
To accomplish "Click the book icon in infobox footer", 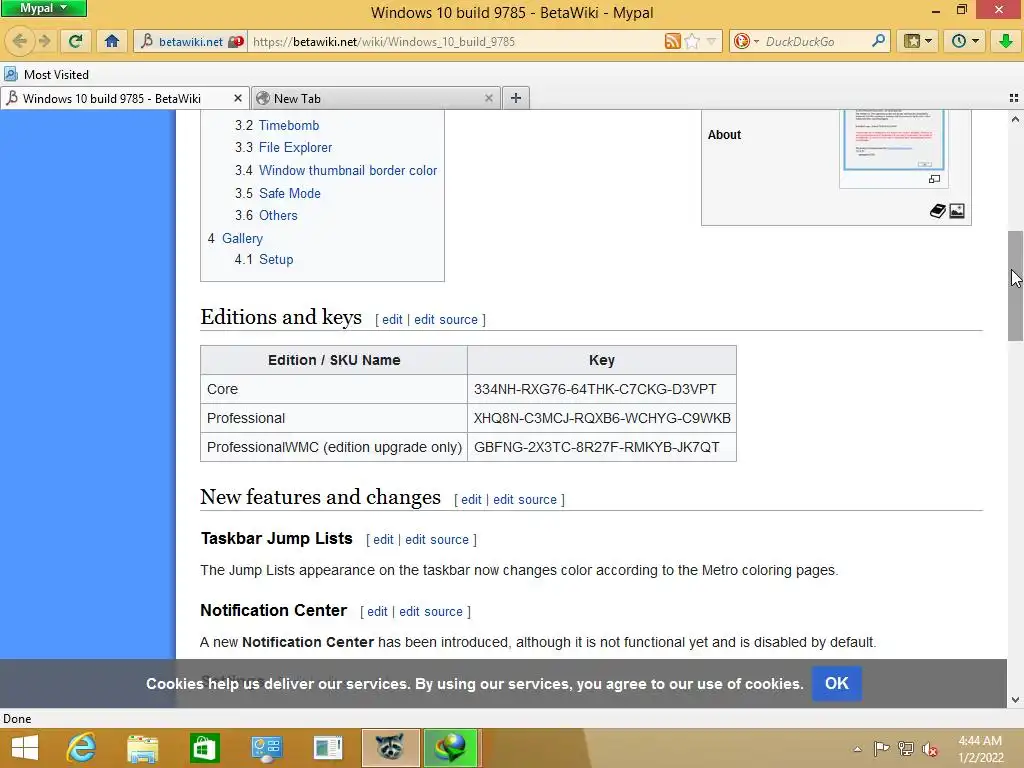I will tap(938, 211).
